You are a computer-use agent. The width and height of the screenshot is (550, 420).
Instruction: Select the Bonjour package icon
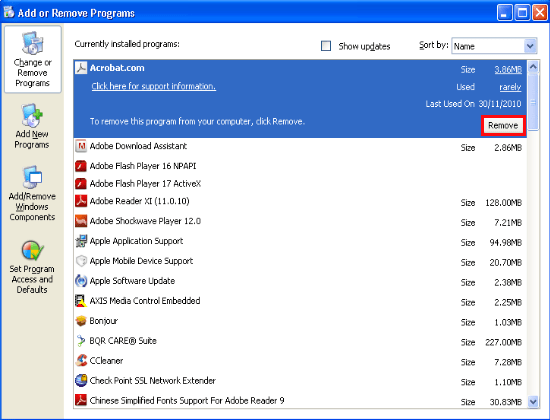81,321
